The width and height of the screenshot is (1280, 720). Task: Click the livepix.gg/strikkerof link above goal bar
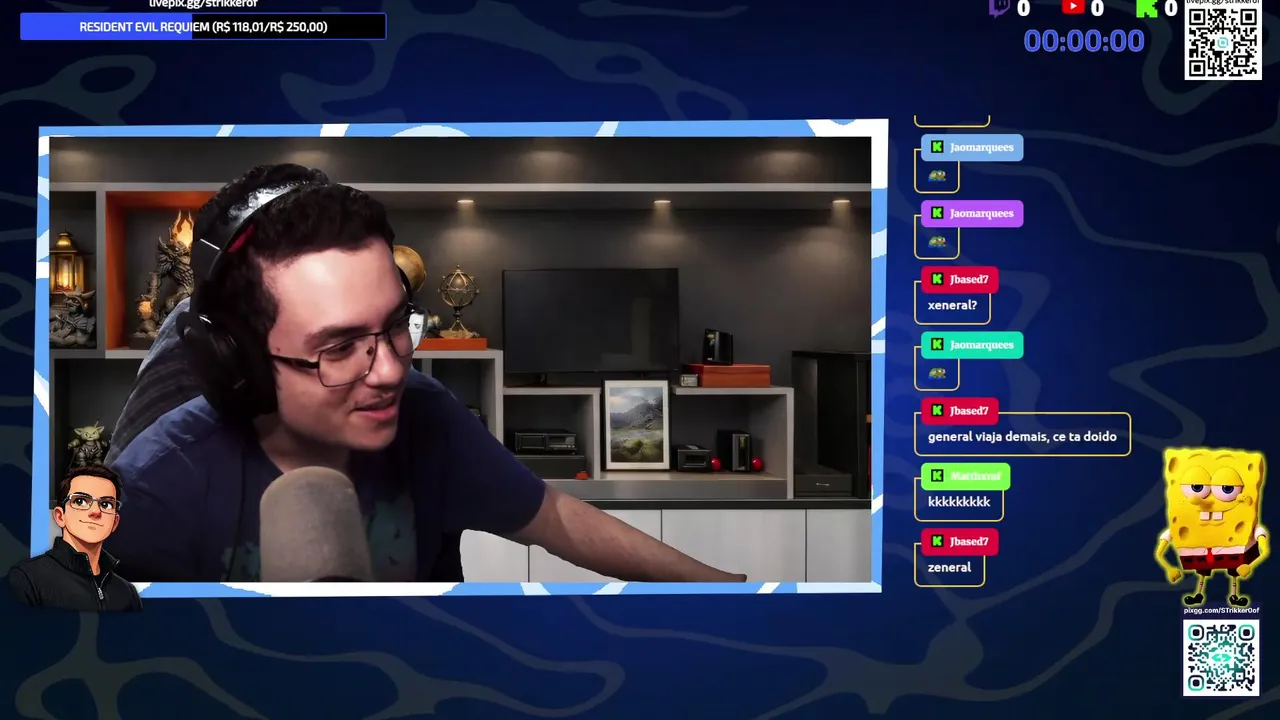point(203,4)
